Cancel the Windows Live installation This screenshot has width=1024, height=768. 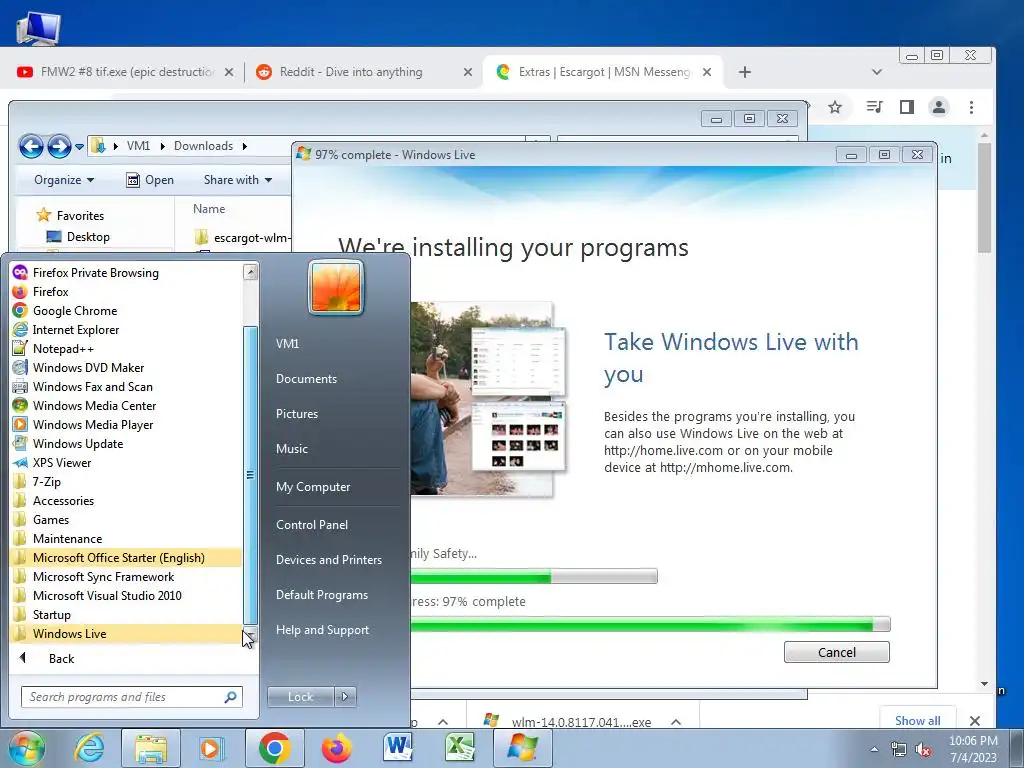837,652
